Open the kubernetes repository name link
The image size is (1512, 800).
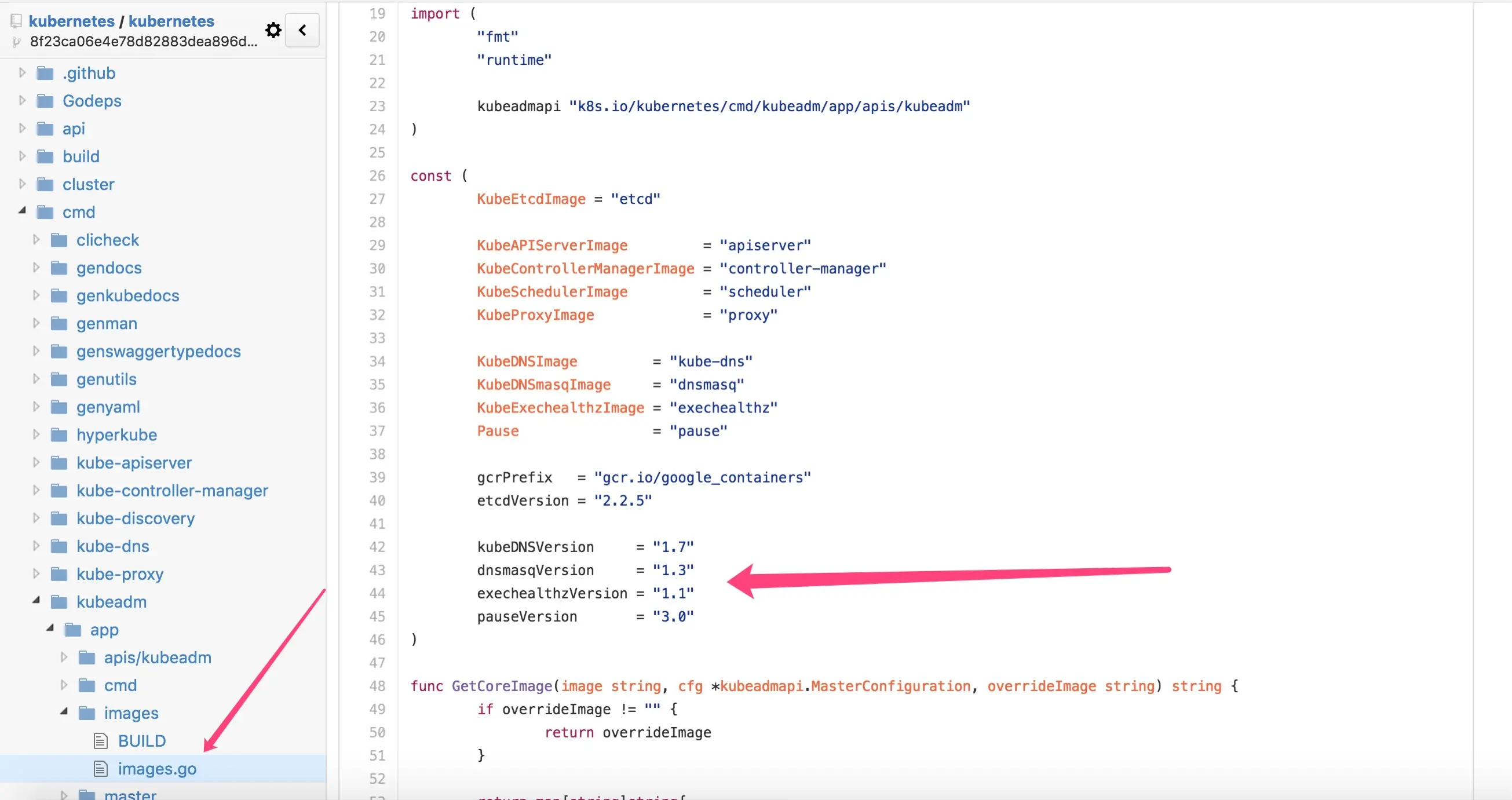(171, 21)
